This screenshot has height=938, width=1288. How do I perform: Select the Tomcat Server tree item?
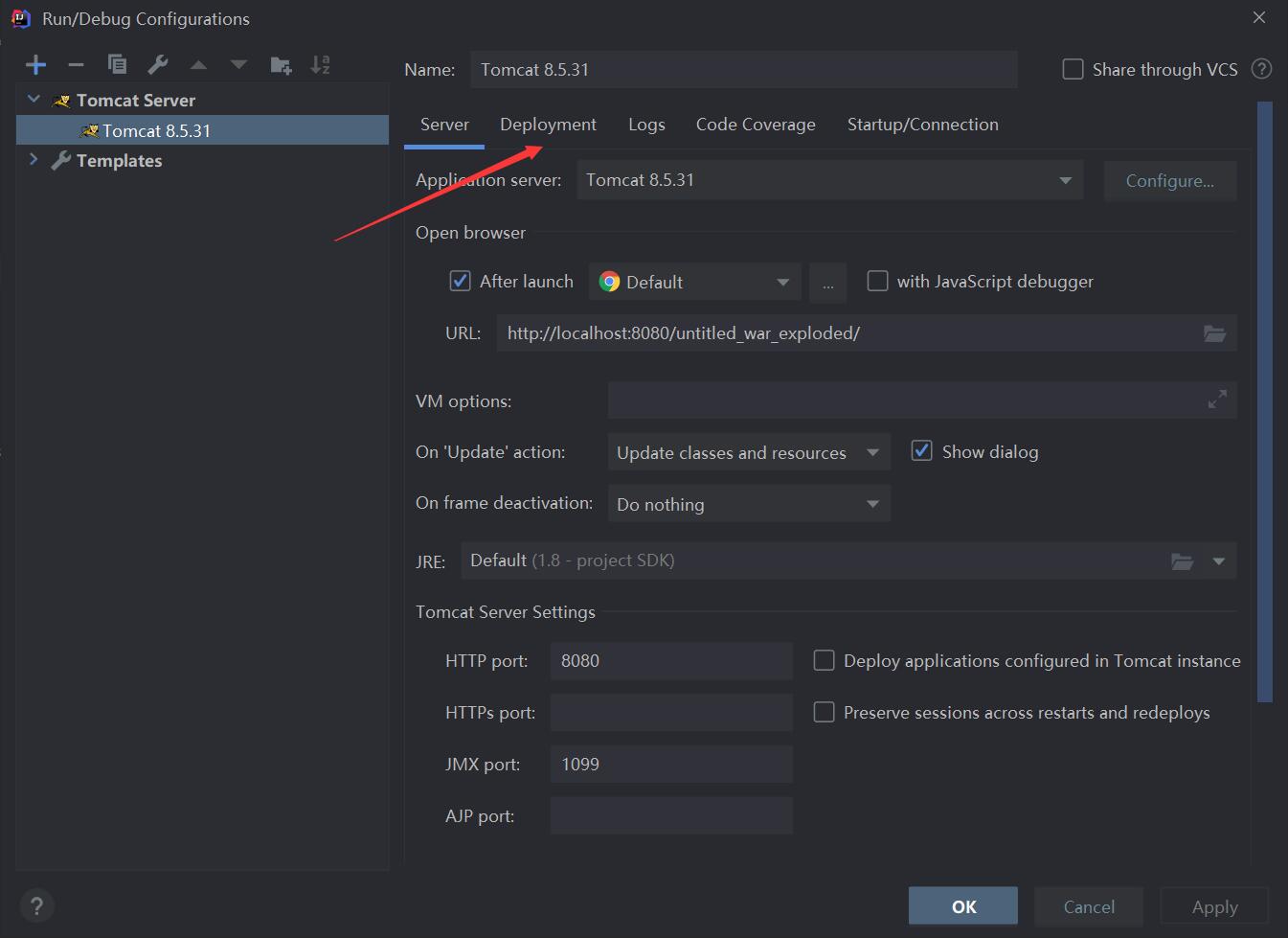tap(135, 100)
